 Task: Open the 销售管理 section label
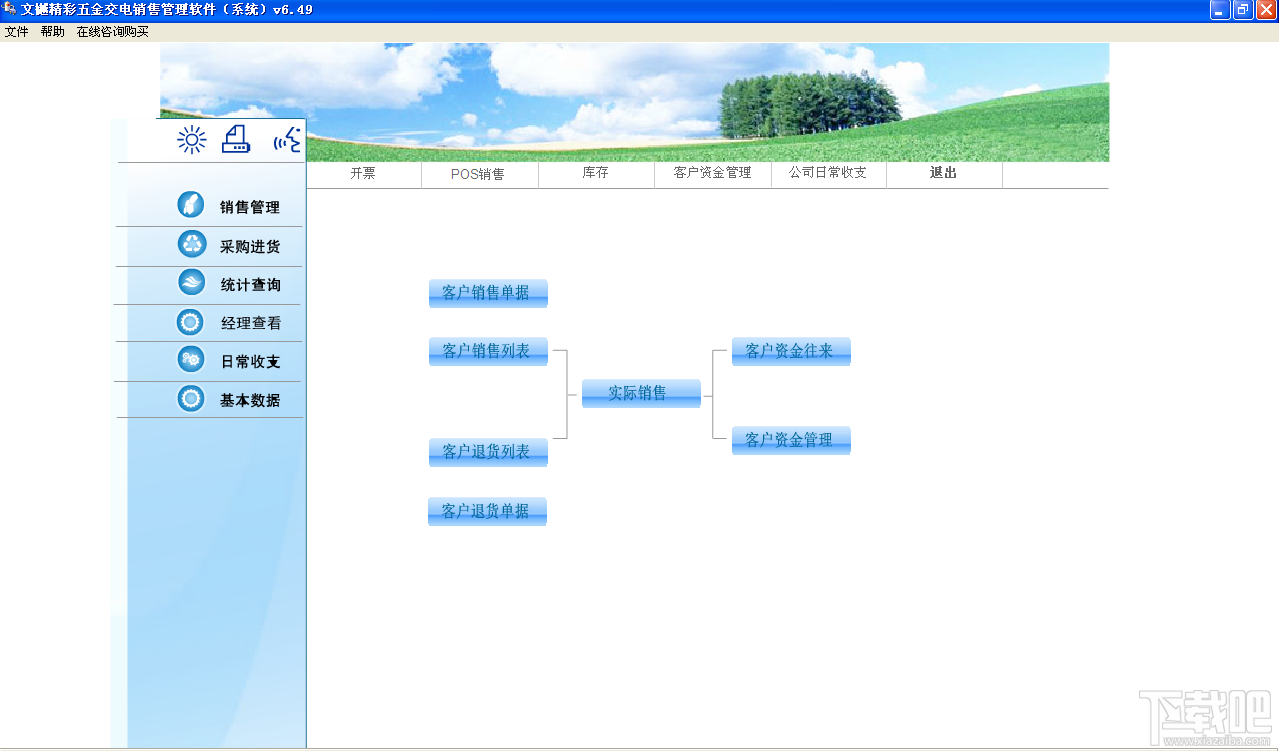pyautogui.click(x=250, y=207)
